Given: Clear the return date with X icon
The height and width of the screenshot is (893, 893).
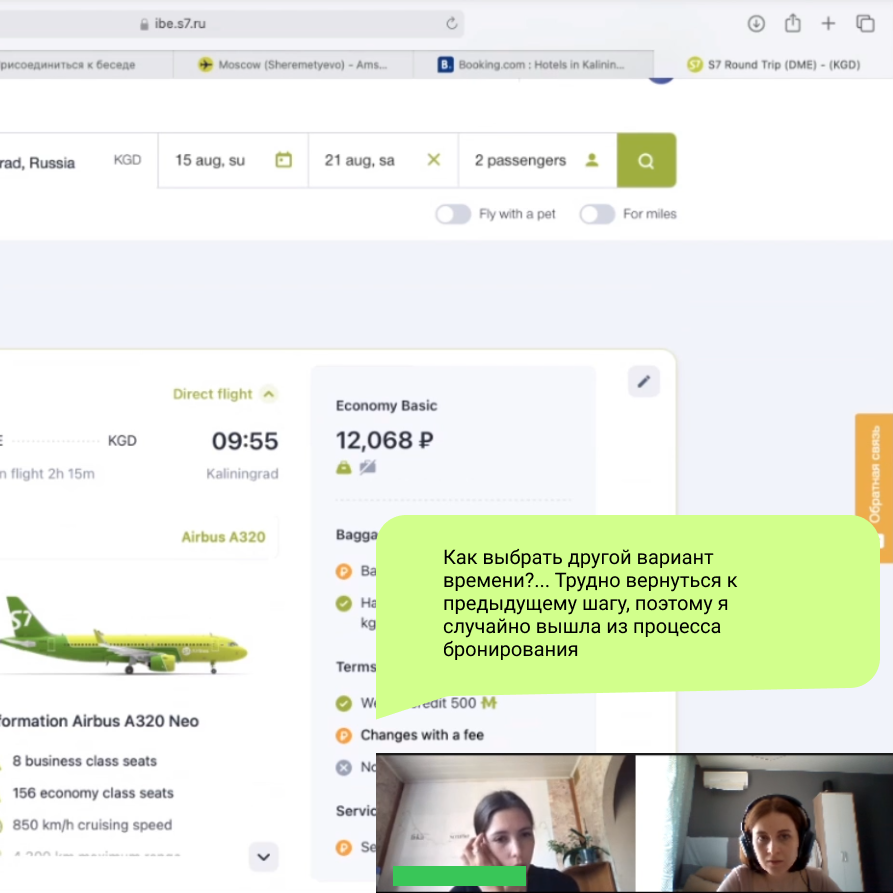Looking at the screenshot, I should tap(434, 160).
